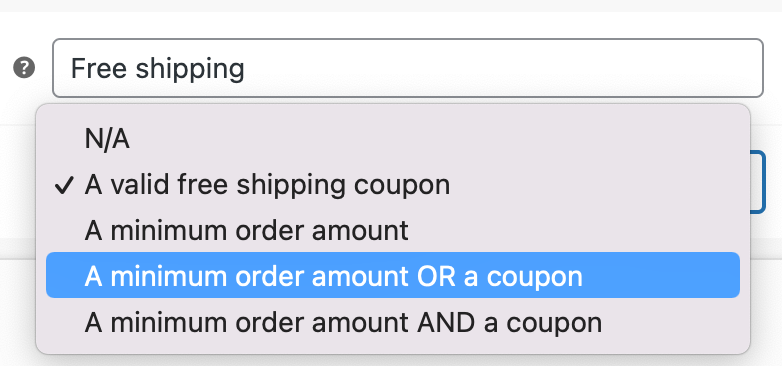782x366 pixels.
Task: Click the checkmark beside valid free shipping coupon
Action: (64, 186)
